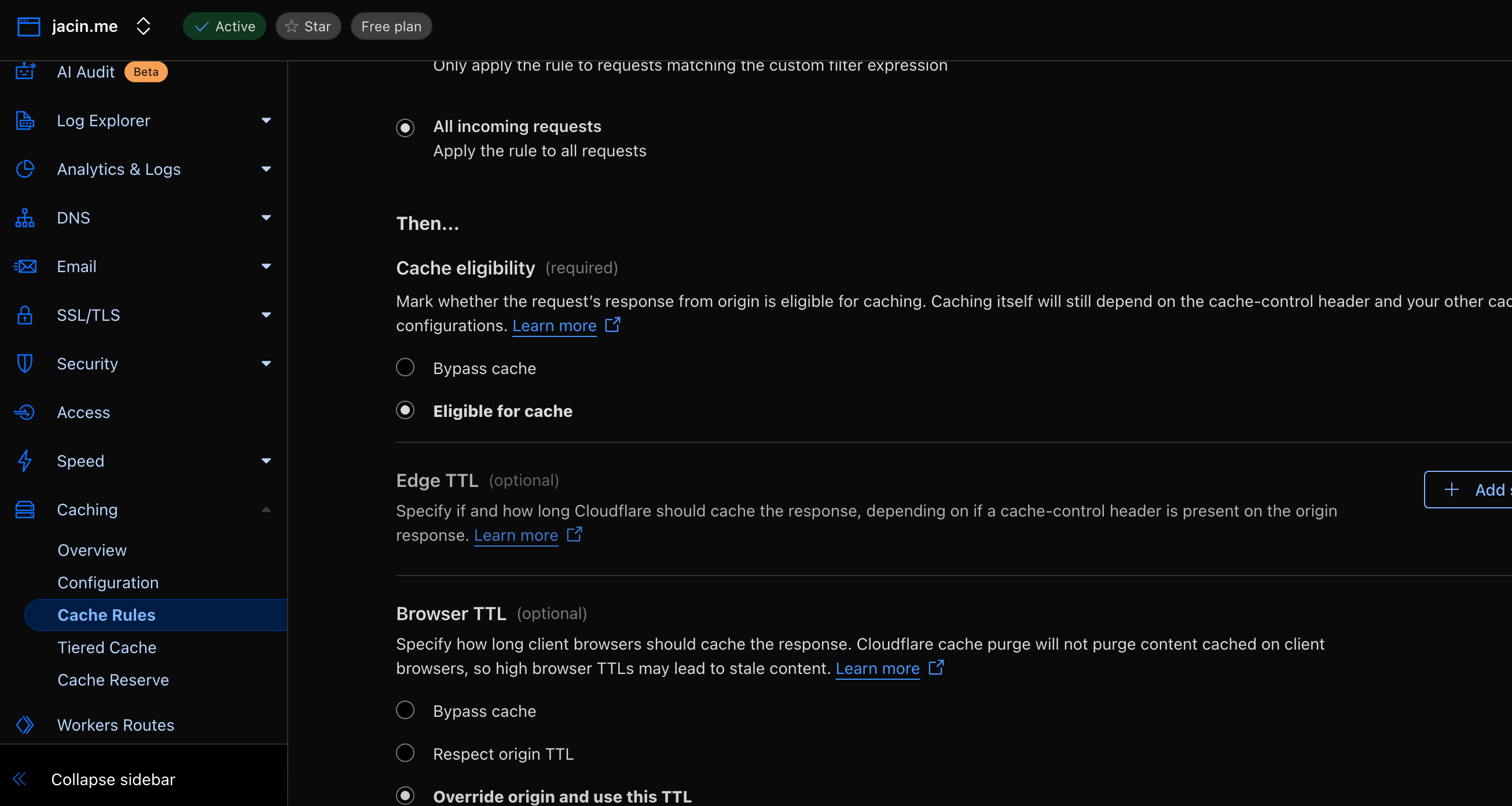This screenshot has height=806, width=1512.
Task: Select the Bypass cache eligibility option
Action: tap(405, 368)
